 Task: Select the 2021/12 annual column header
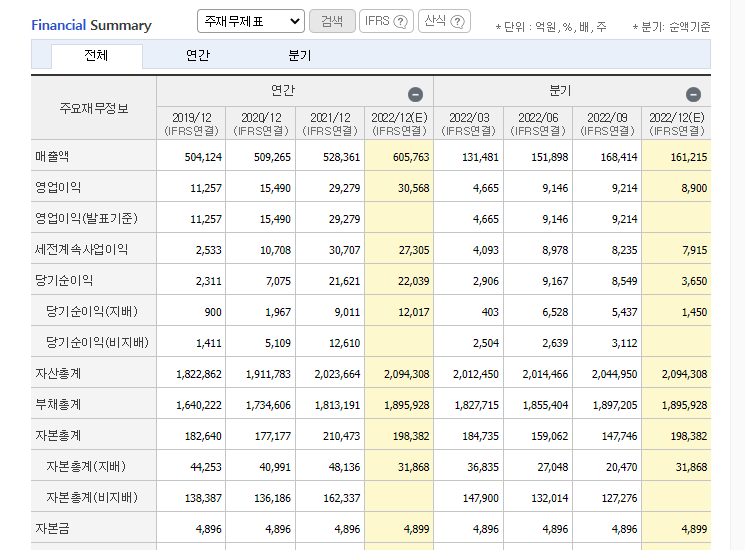pyautogui.click(x=330, y=123)
